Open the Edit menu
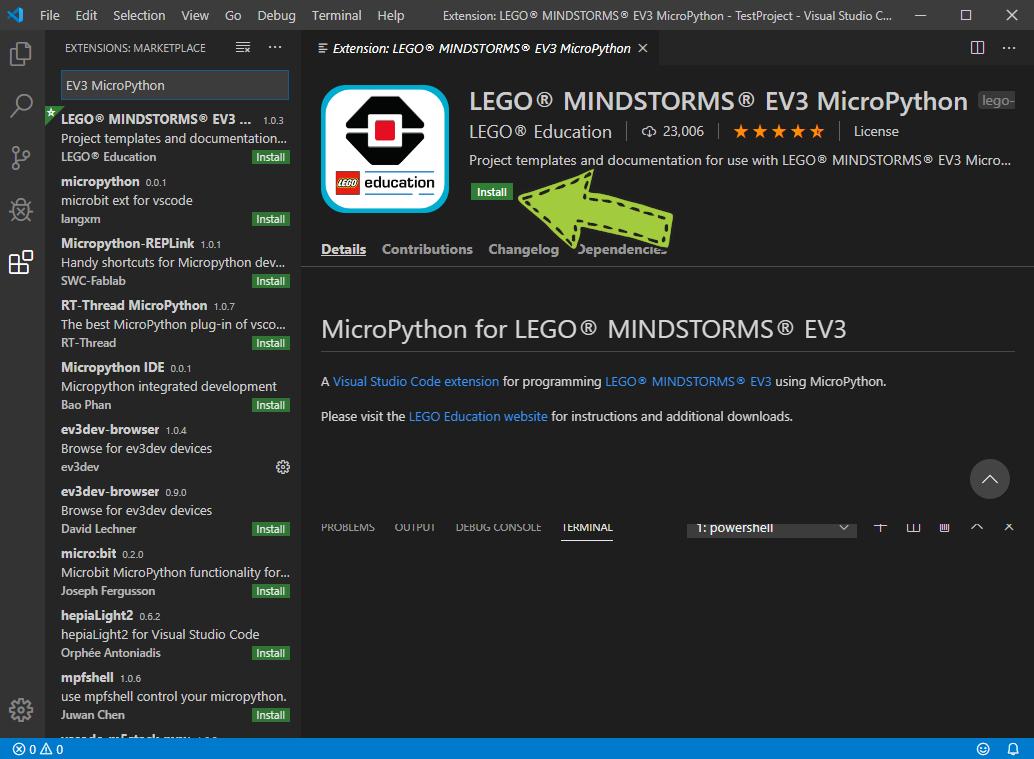Image resolution: width=1034 pixels, height=759 pixels. (86, 15)
